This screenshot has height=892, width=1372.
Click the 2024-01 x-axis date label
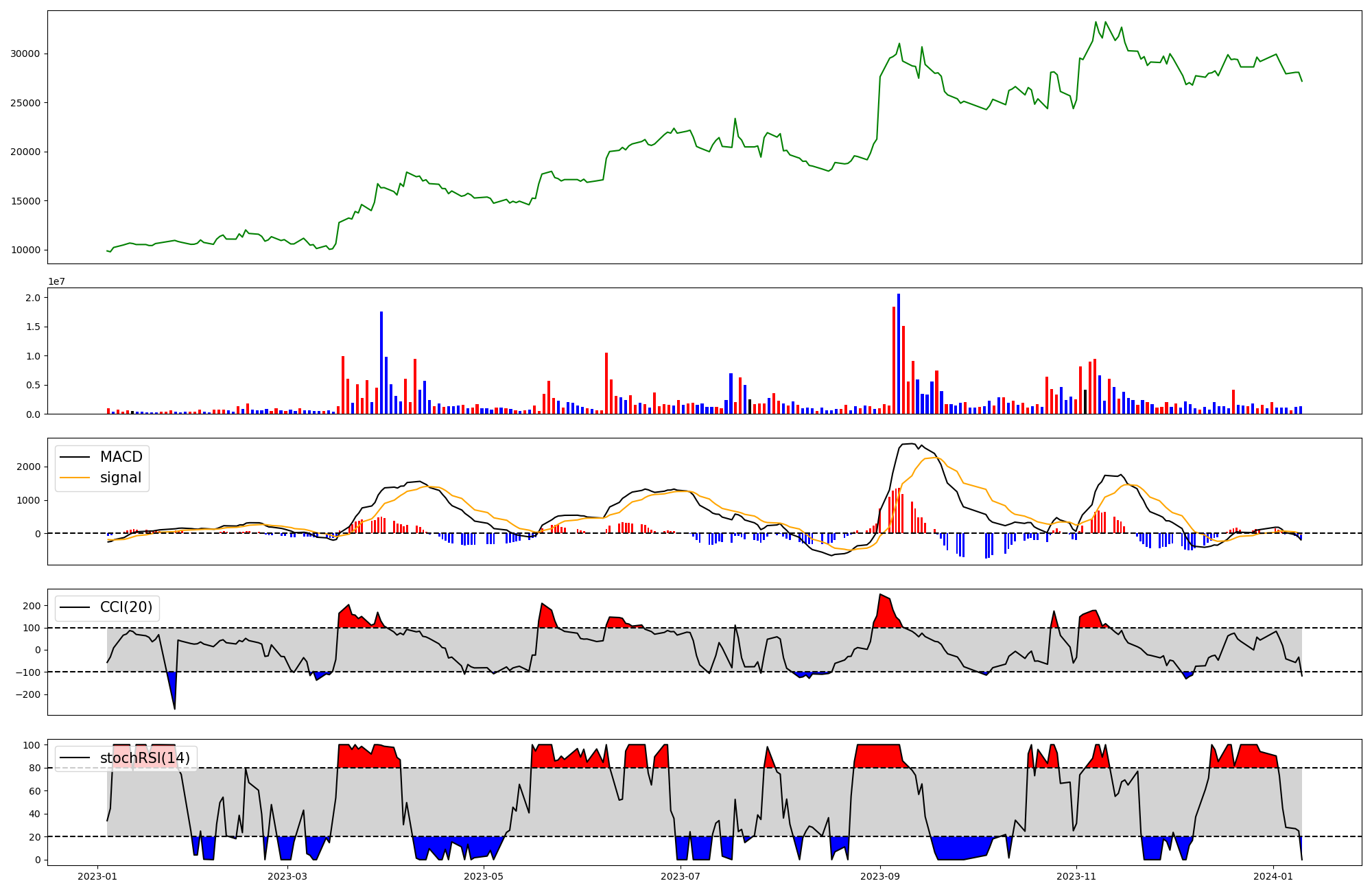tap(1273, 876)
